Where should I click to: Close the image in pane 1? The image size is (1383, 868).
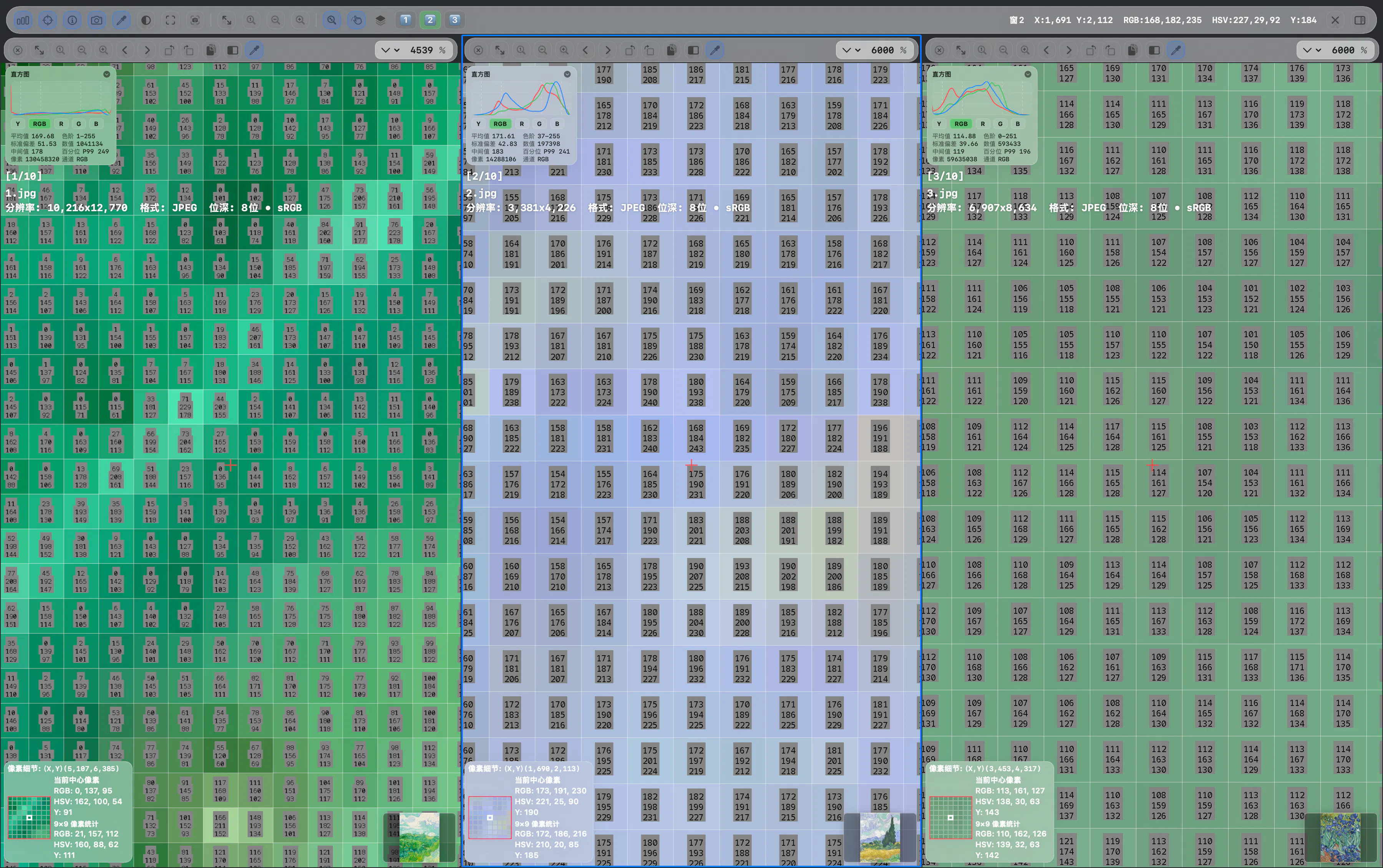[x=18, y=50]
